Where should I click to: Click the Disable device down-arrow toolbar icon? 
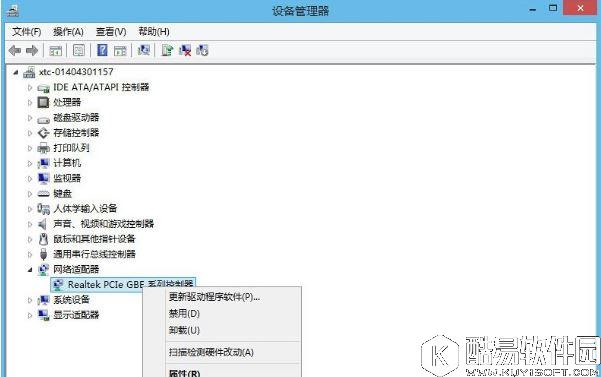(x=202, y=50)
